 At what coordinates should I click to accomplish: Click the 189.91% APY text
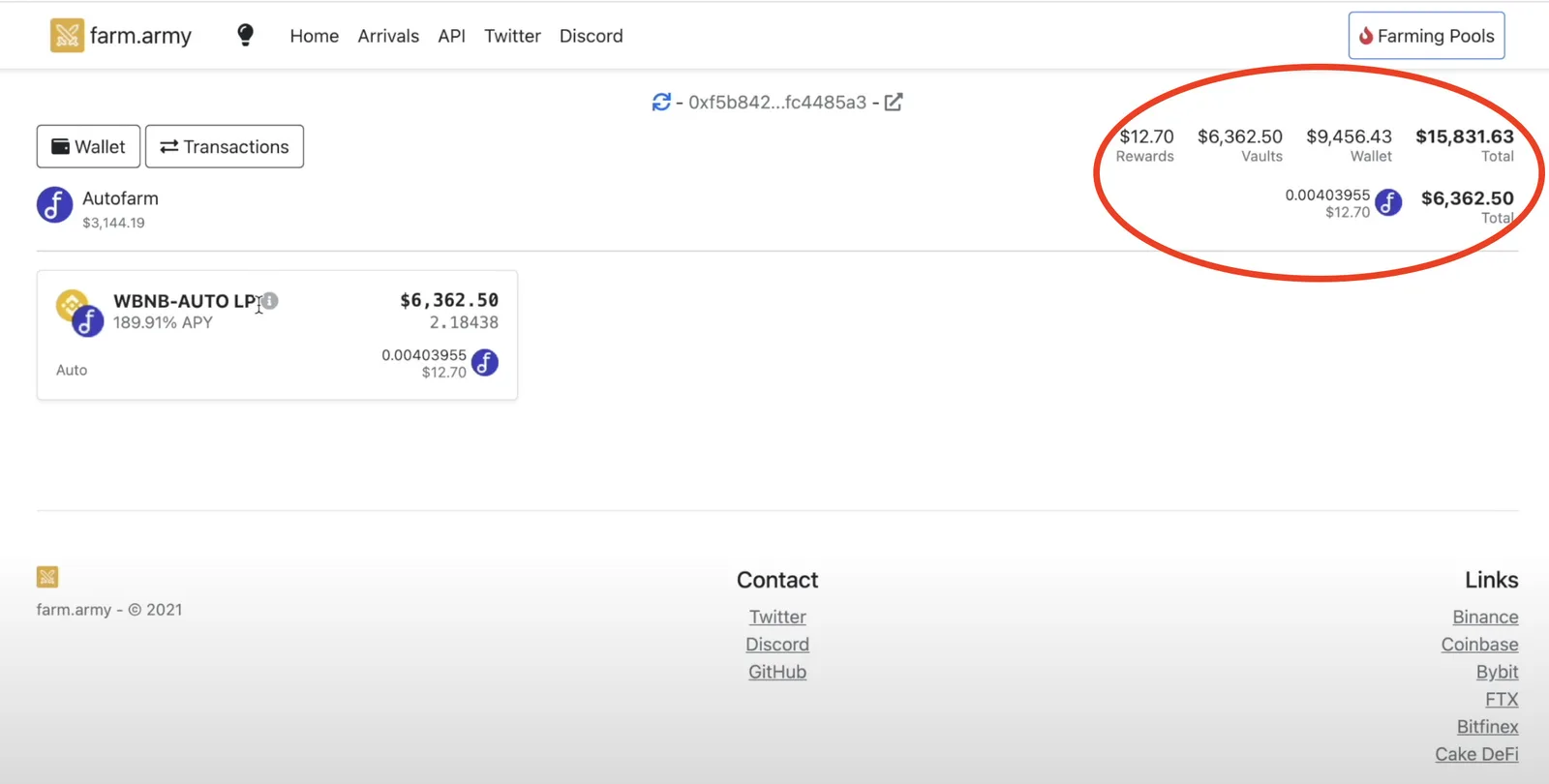(x=163, y=322)
